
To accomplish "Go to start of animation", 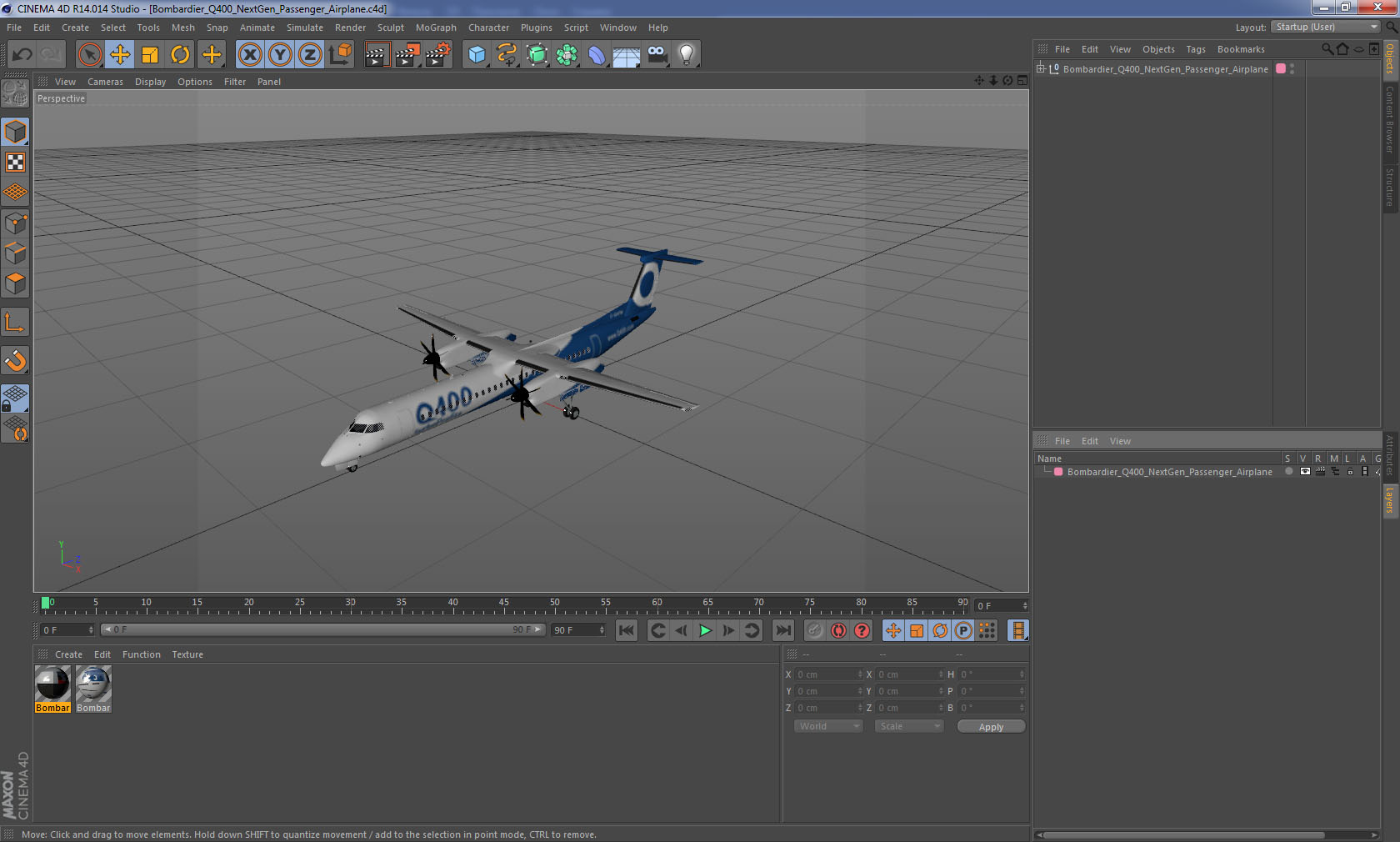I will [x=627, y=630].
